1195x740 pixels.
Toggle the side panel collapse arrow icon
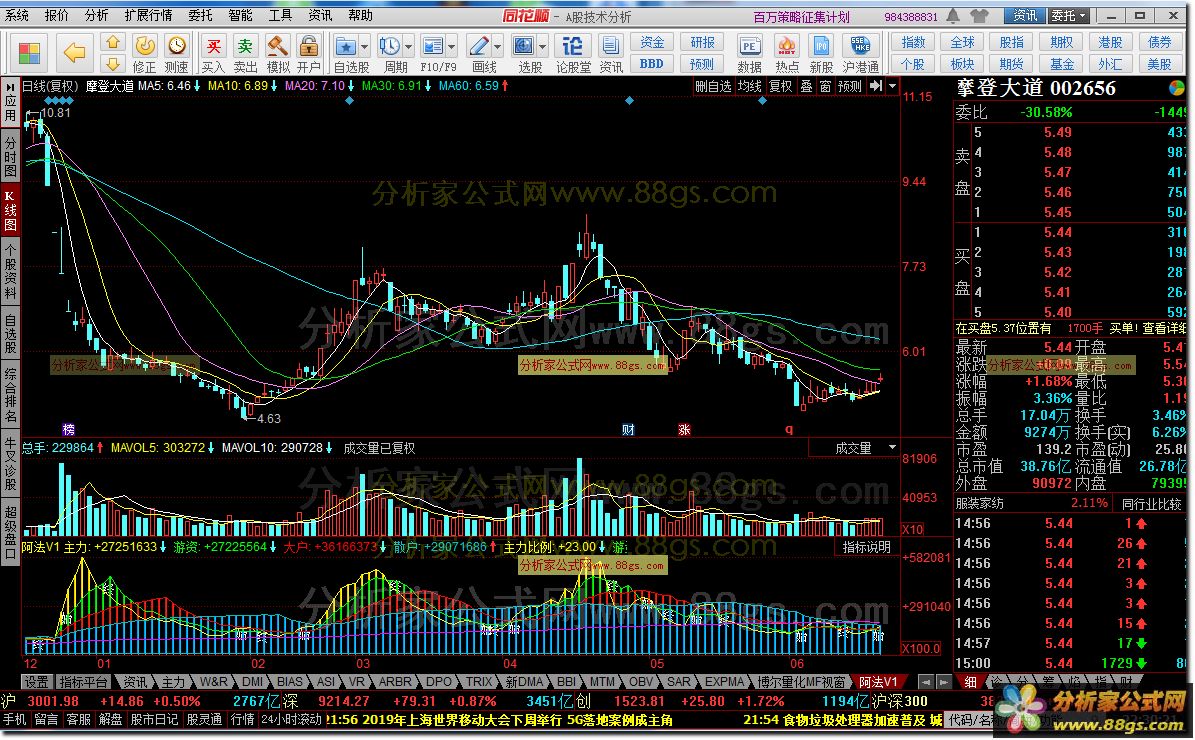876,86
